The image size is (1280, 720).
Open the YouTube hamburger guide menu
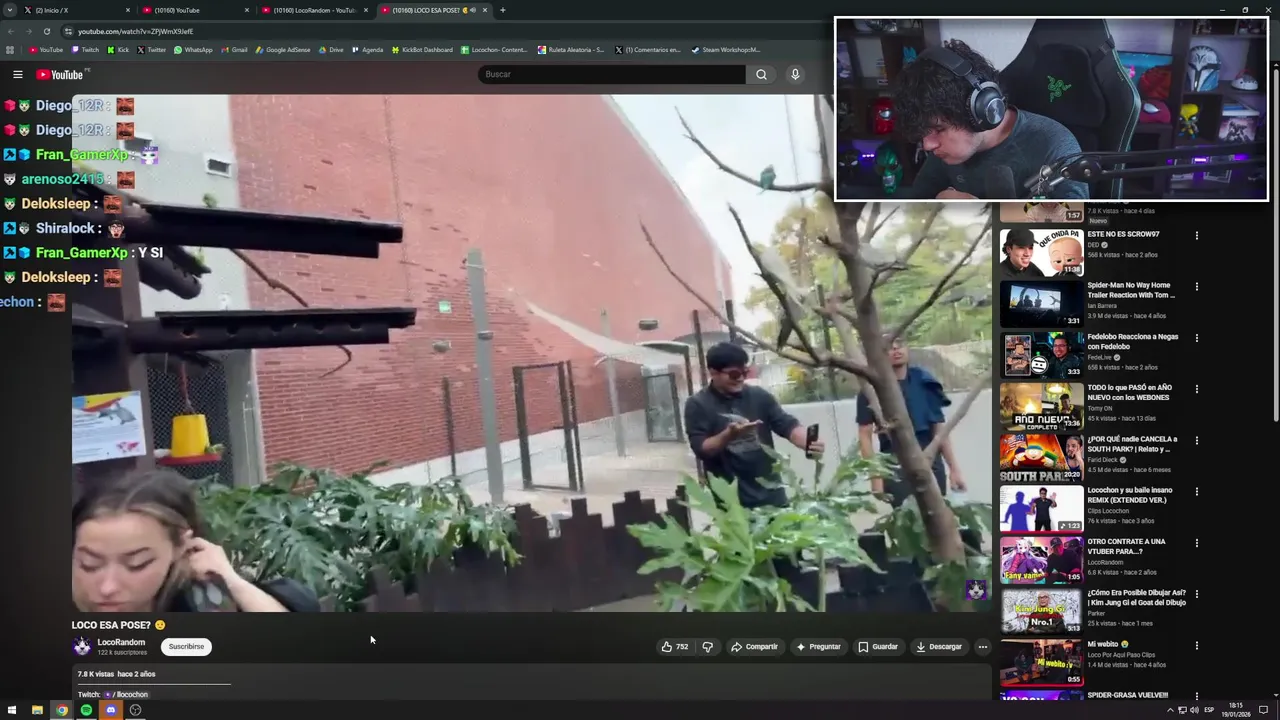(17, 74)
